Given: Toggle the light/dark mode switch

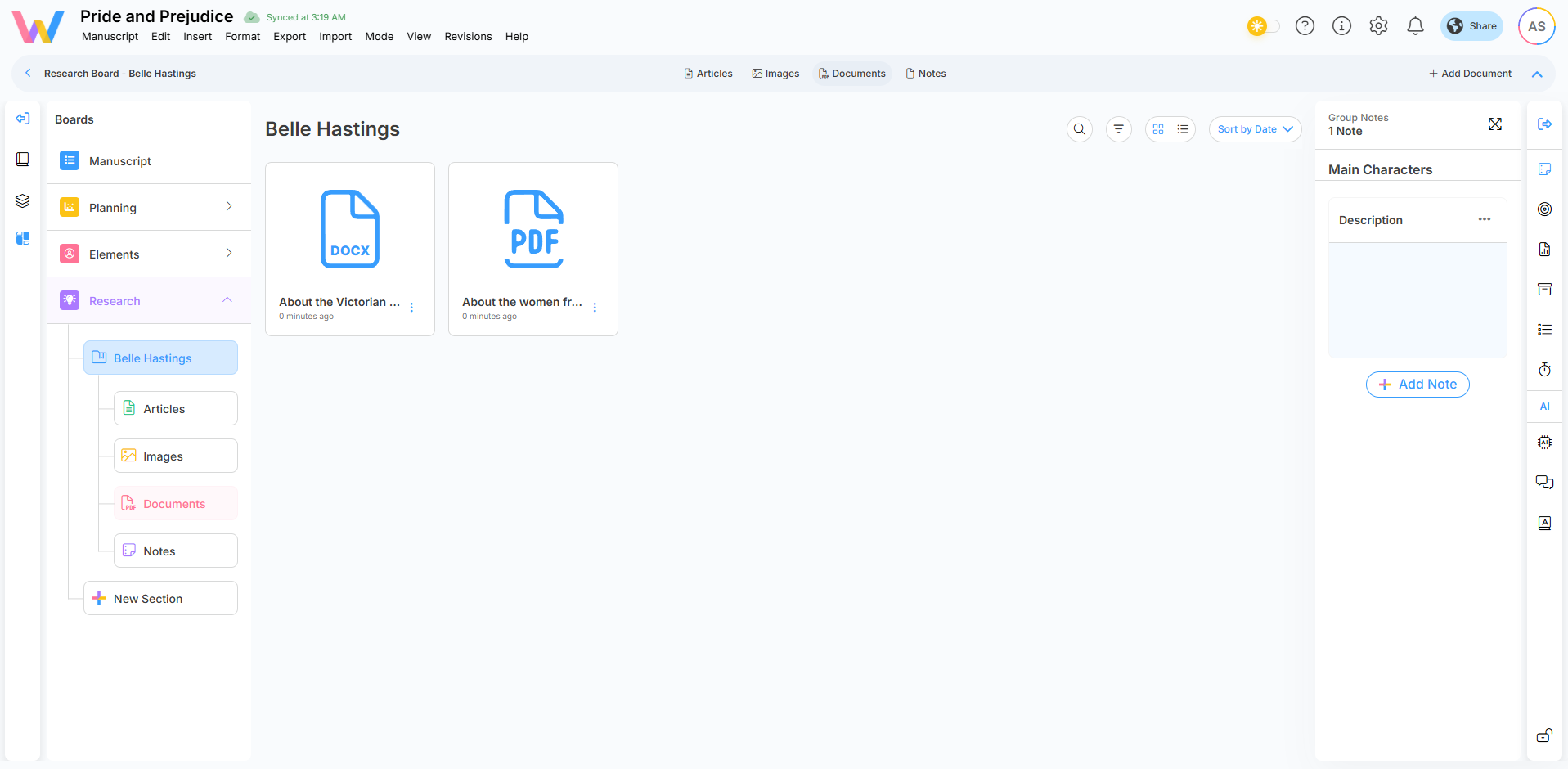Looking at the screenshot, I should pyautogui.click(x=1263, y=26).
